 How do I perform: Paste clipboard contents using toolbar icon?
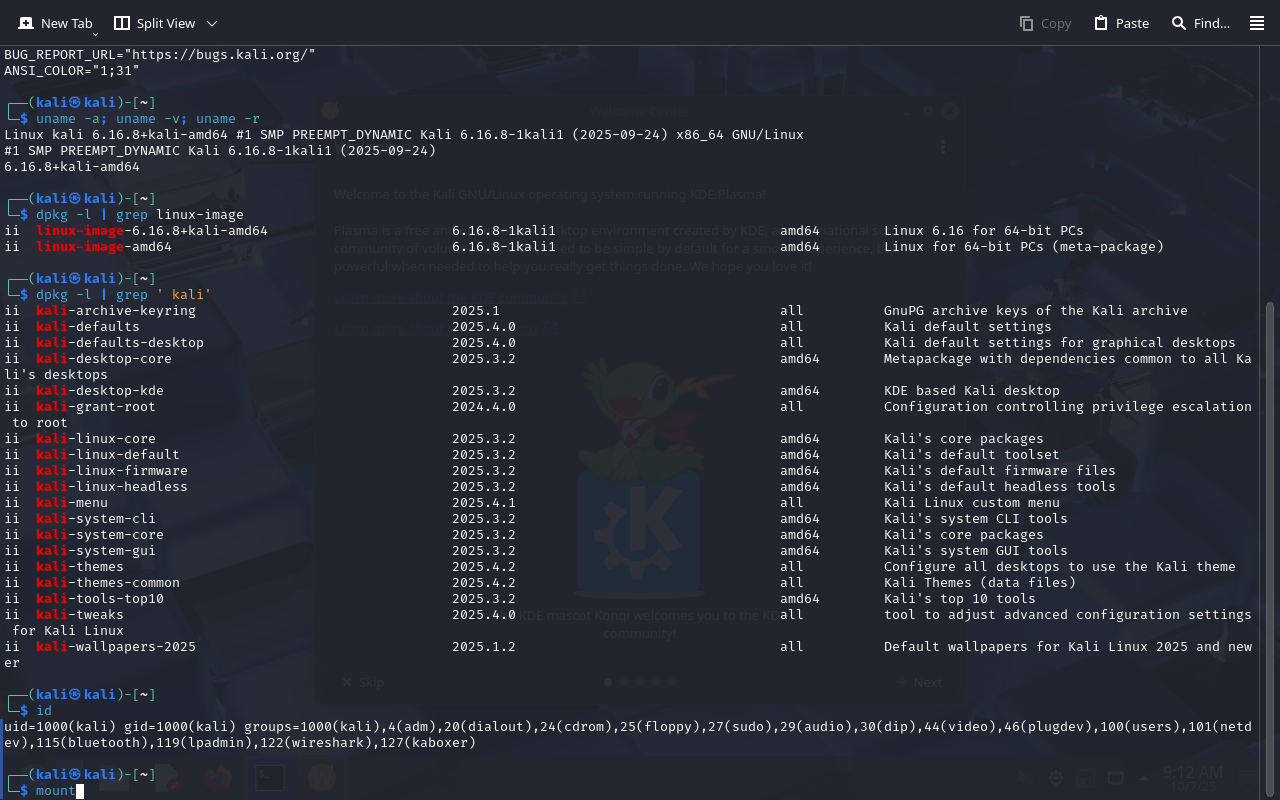pos(1101,23)
